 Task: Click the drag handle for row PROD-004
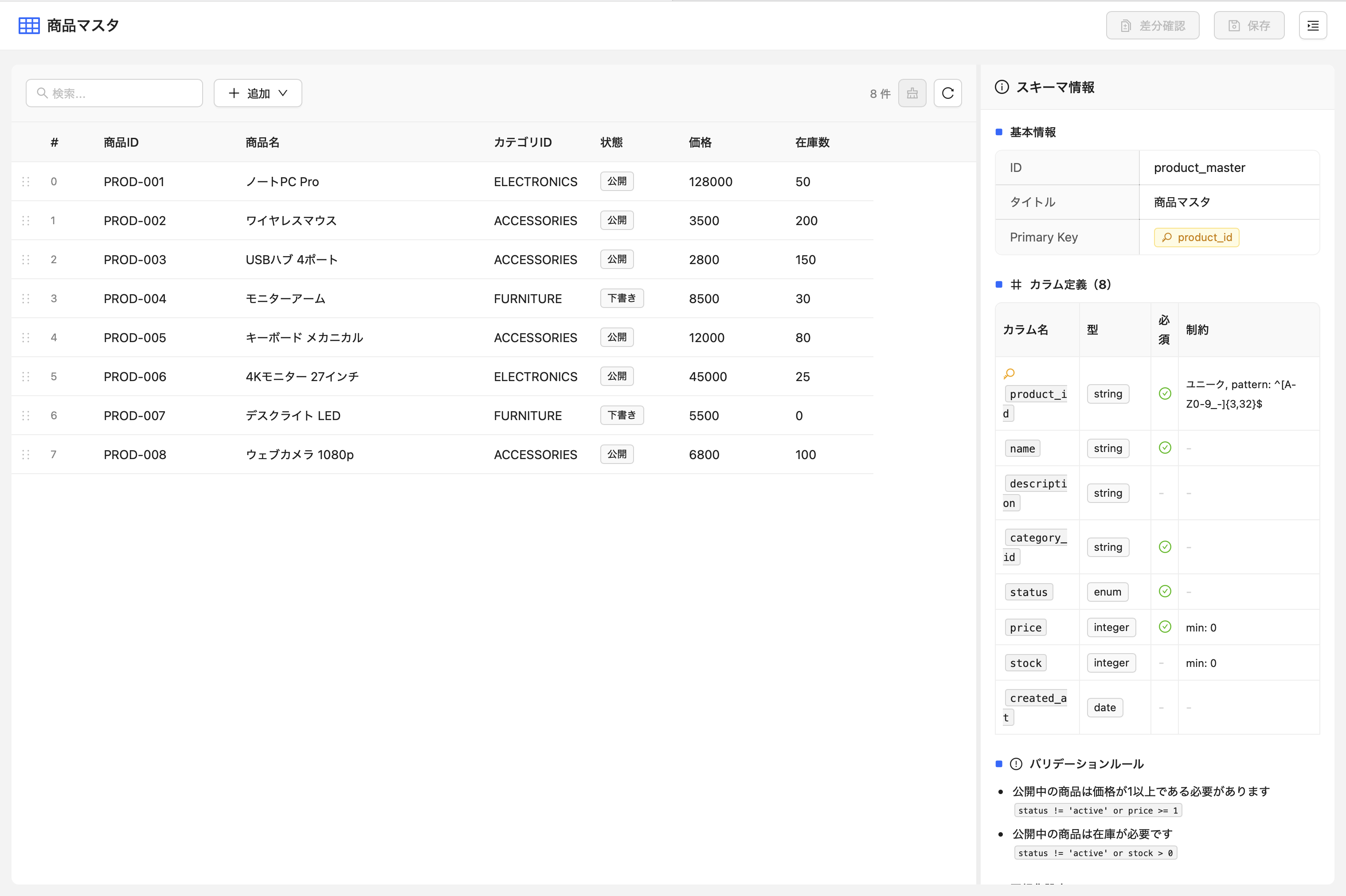(26, 298)
